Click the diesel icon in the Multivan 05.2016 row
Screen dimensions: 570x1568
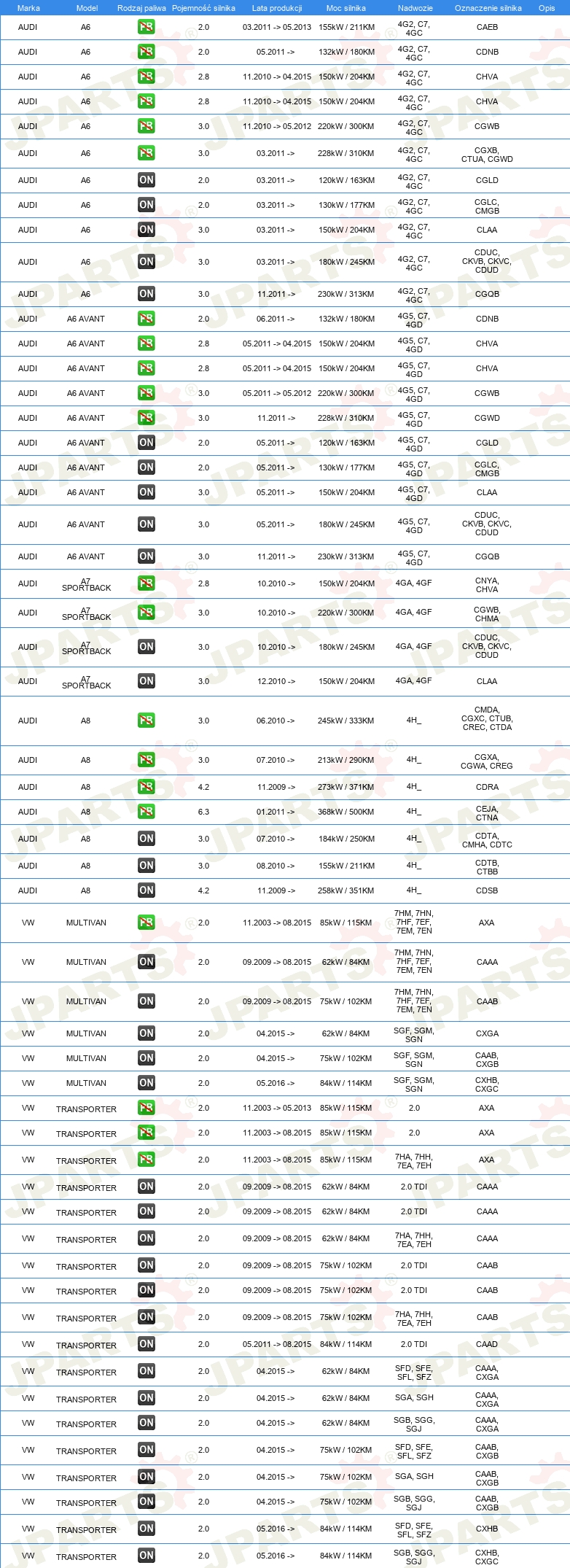coord(147,1083)
